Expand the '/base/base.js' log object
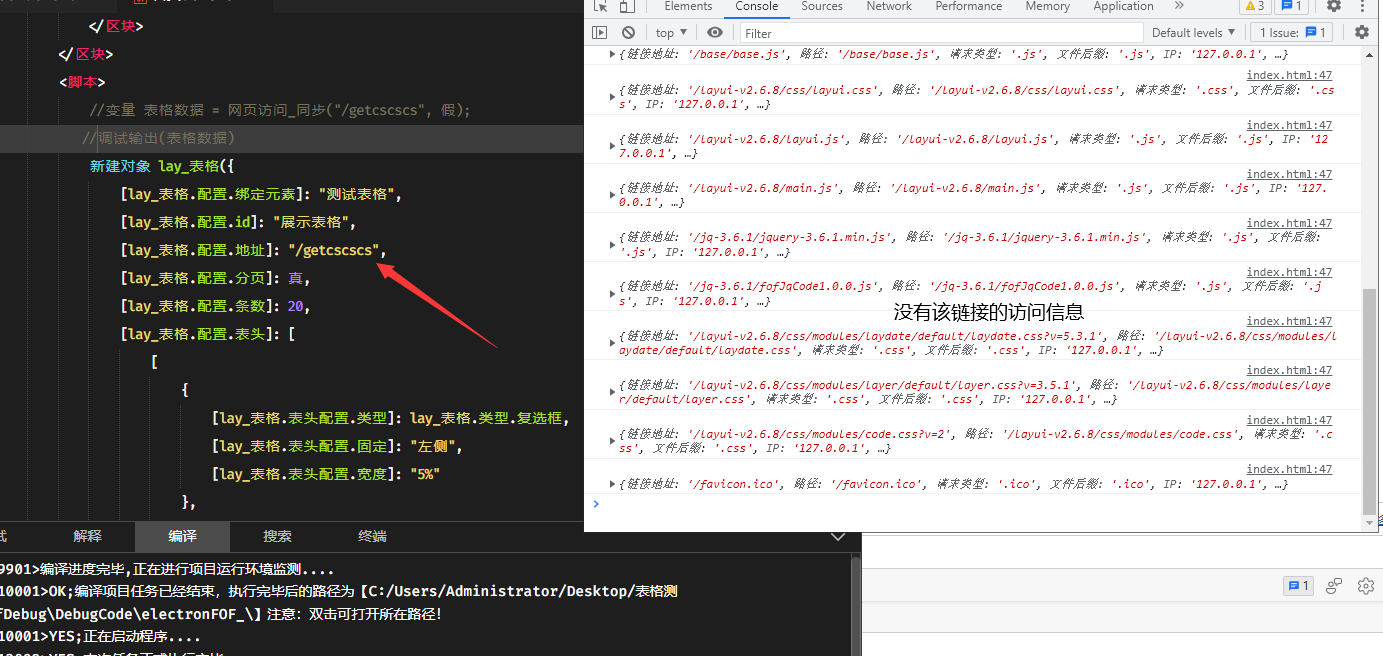 [613, 55]
